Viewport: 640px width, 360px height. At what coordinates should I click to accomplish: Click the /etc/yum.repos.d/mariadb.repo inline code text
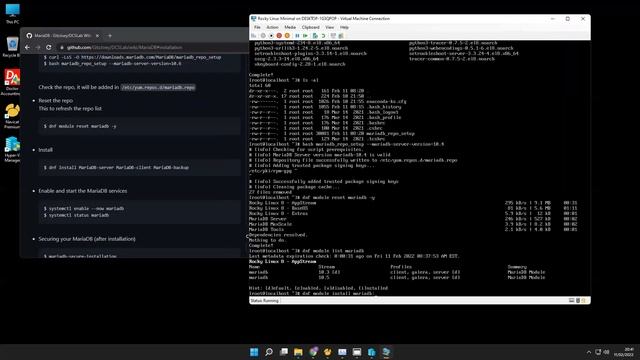pyautogui.click(x=158, y=87)
